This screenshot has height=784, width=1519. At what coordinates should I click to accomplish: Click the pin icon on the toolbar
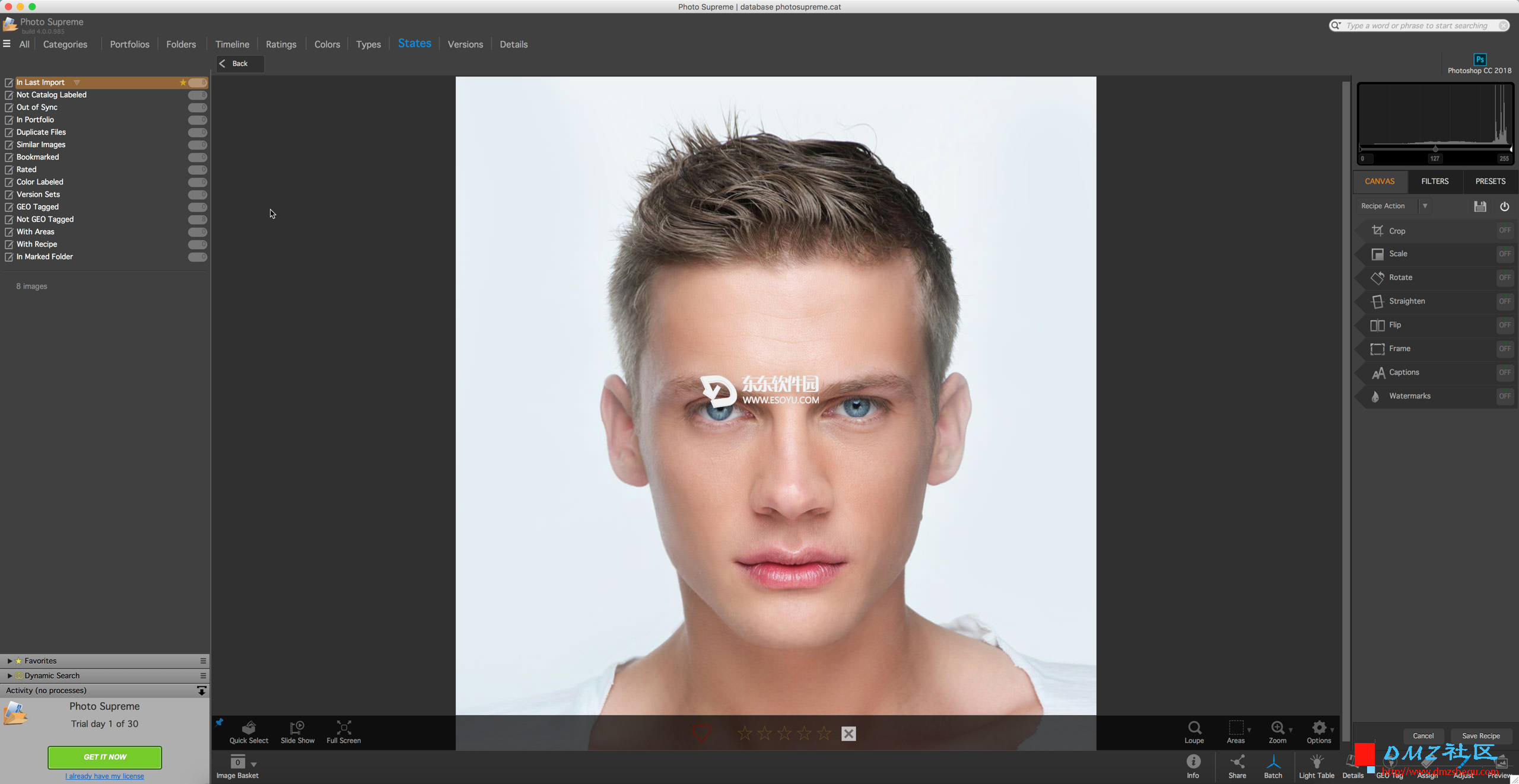[x=219, y=722]
